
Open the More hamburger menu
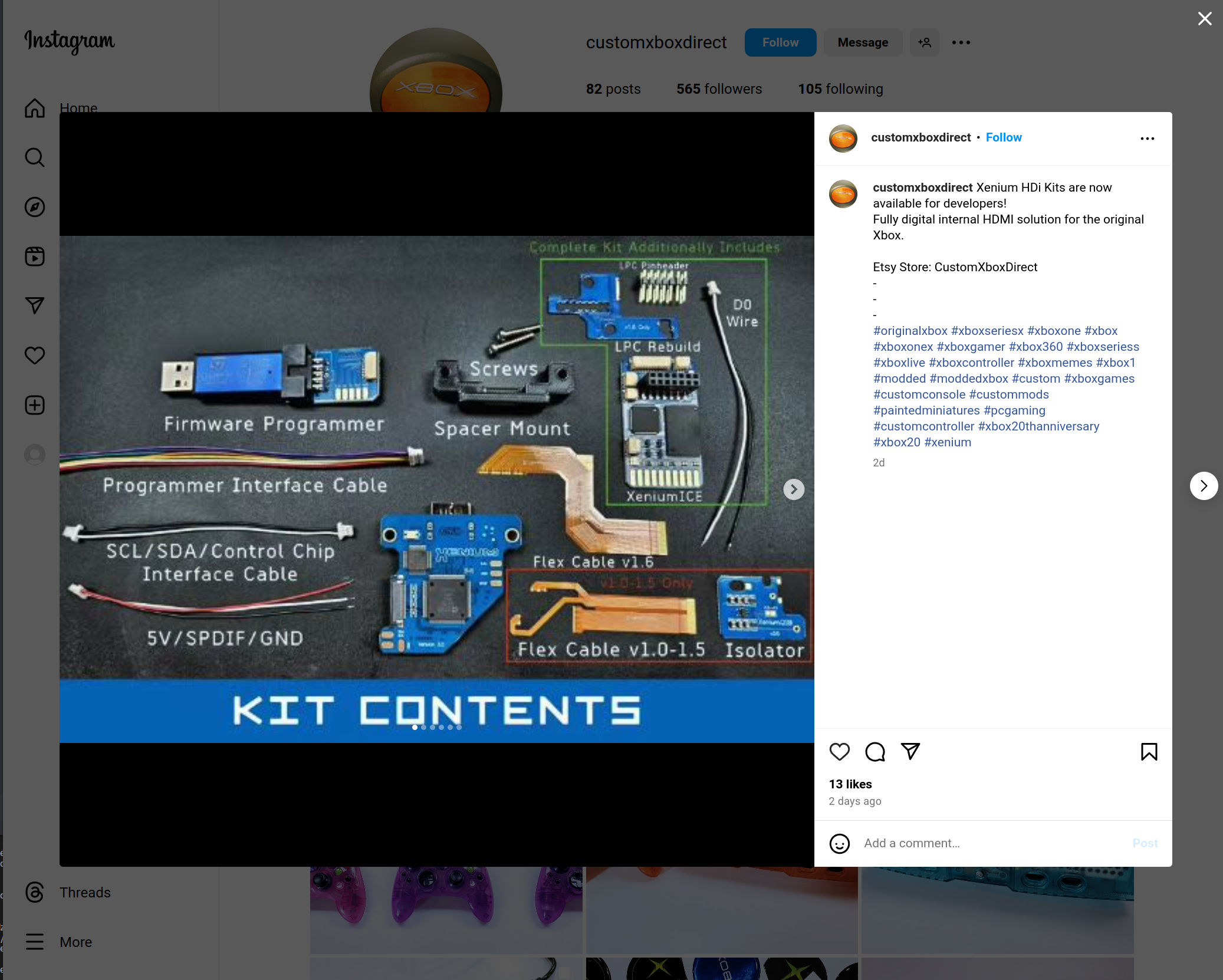pos(35,942)
